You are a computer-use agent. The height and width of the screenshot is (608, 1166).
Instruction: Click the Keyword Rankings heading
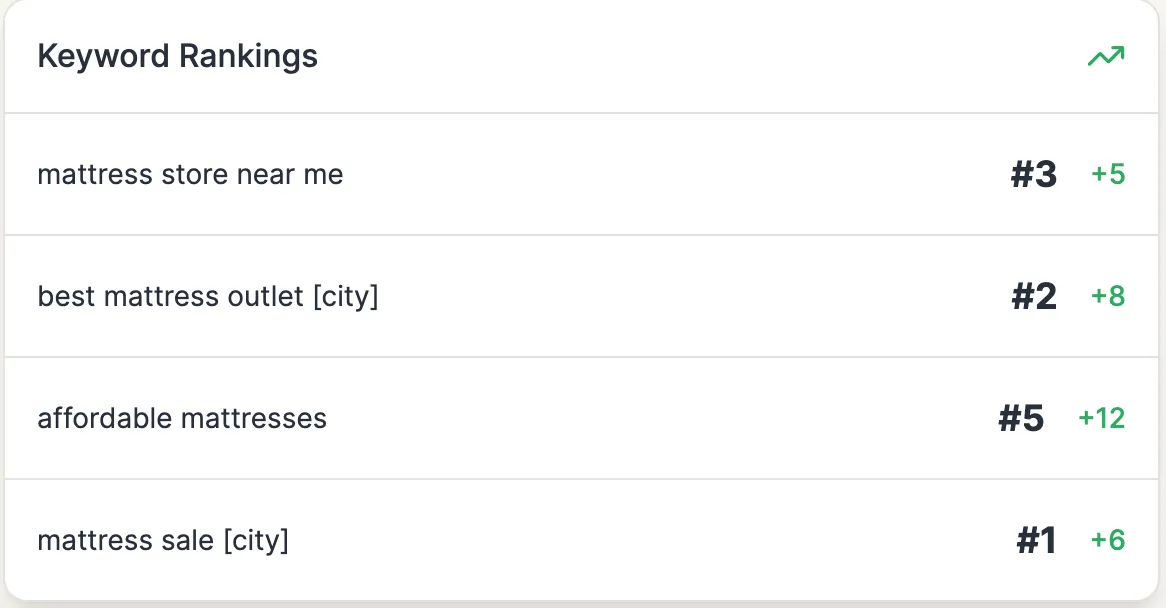(x=177, y=56)
